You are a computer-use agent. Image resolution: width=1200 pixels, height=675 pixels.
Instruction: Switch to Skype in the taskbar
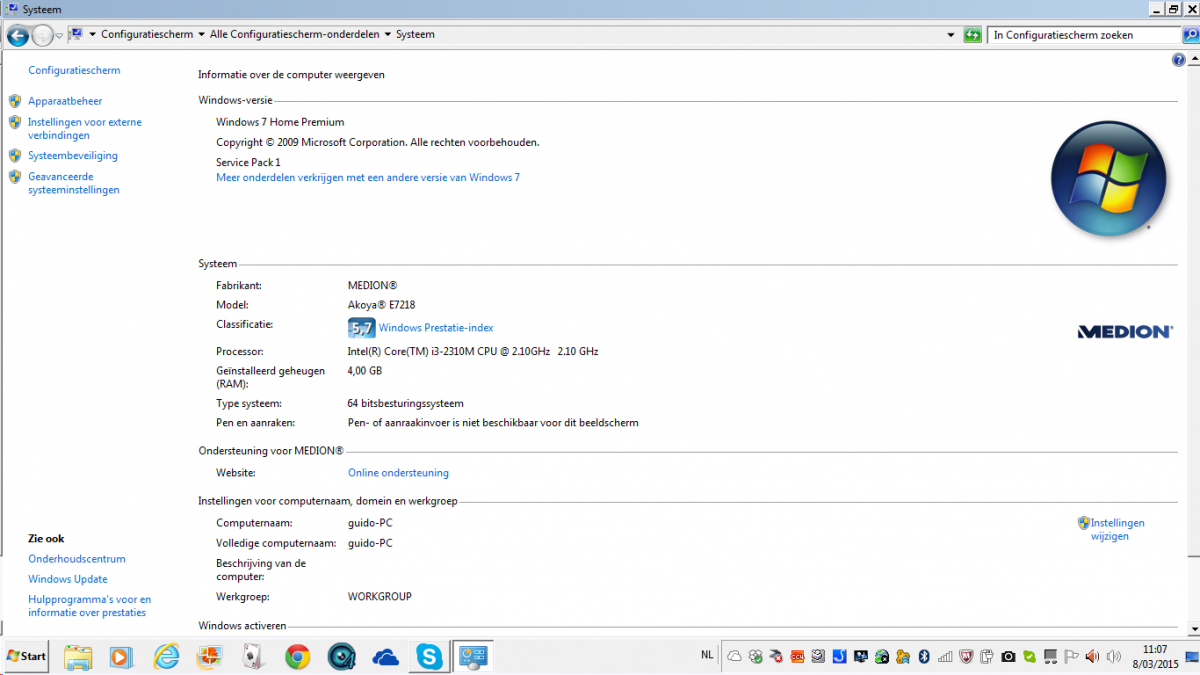430,657
